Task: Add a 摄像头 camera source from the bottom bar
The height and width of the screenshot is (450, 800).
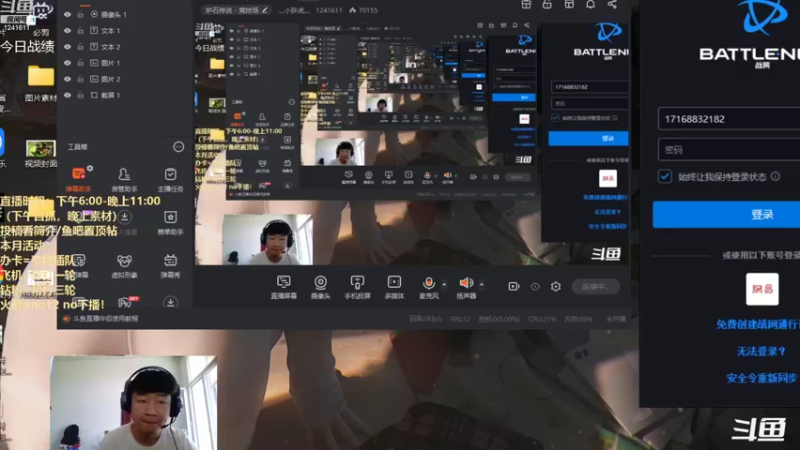Action: (x=320, y=287)
